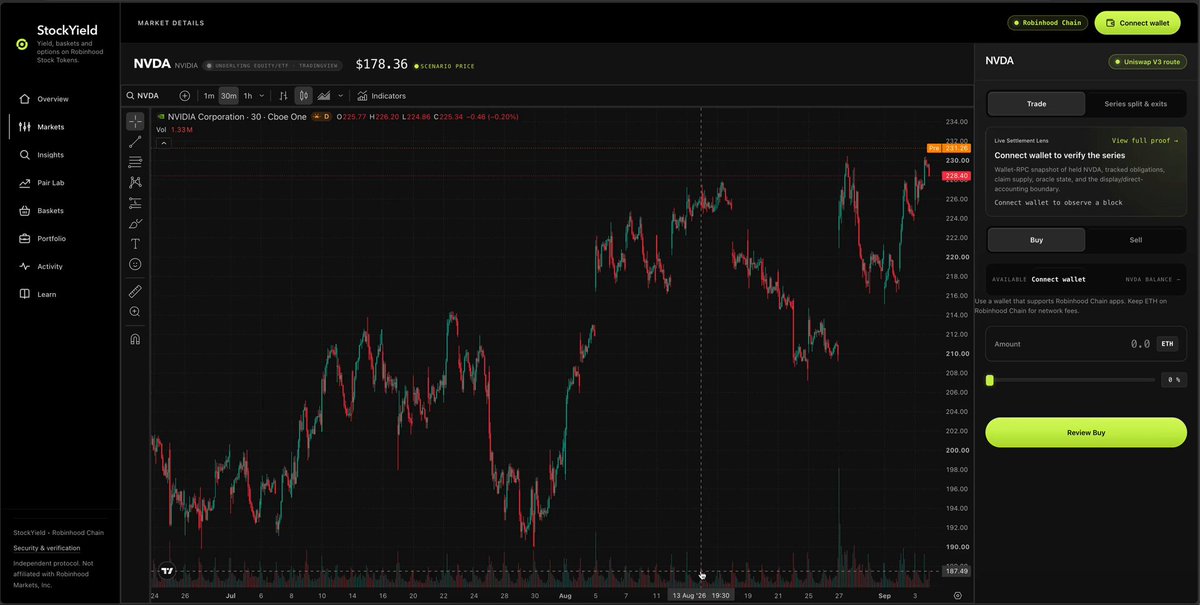The width and height of the screenshot is (1200, 605).
Task: Activate the zoom-in magnifier tool
Action: coord(135,312)
